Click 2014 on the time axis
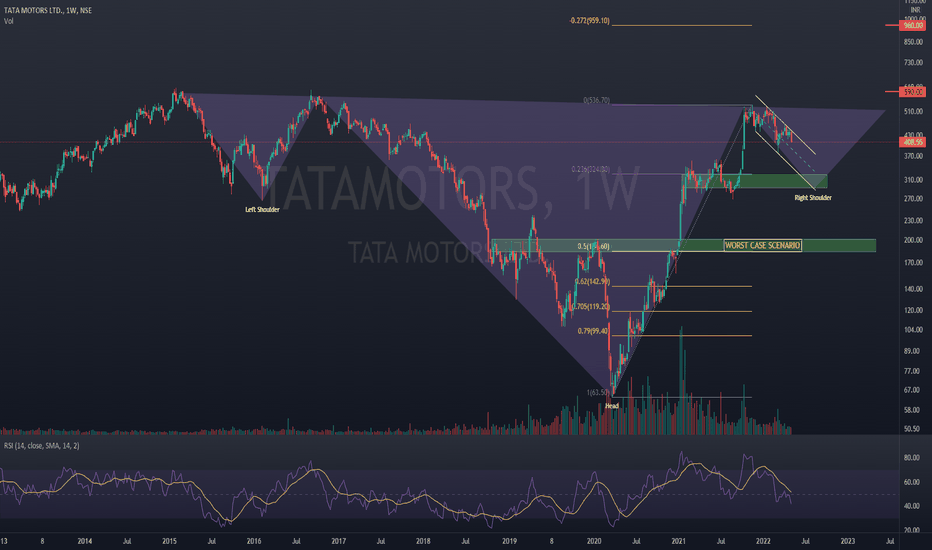Viewport: 932px width, 550px height. pos(84,541)
